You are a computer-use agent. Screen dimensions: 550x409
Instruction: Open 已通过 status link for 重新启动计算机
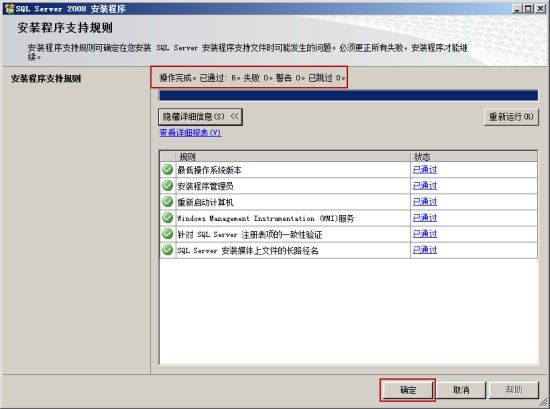[425, 202]
